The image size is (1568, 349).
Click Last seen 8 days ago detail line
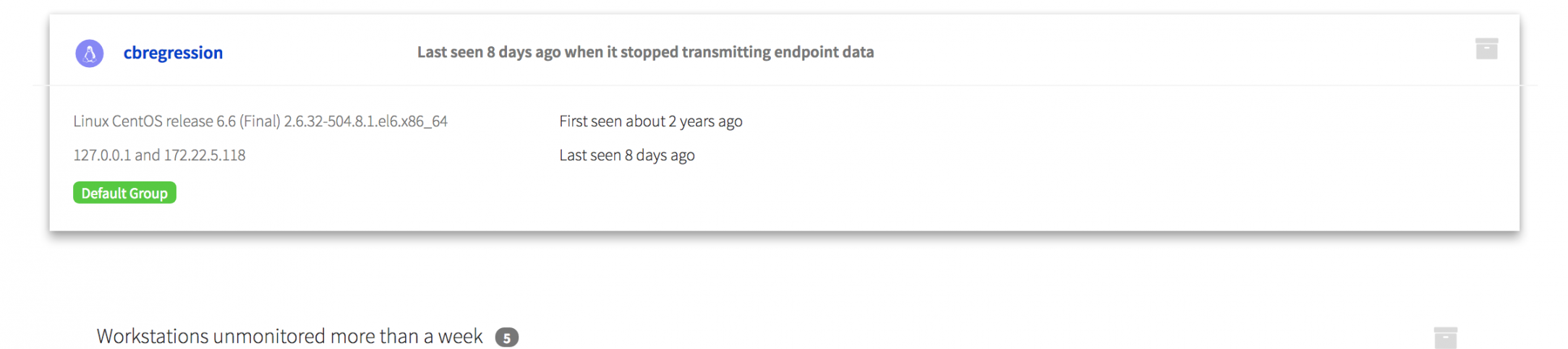click(x=626, y=155)
